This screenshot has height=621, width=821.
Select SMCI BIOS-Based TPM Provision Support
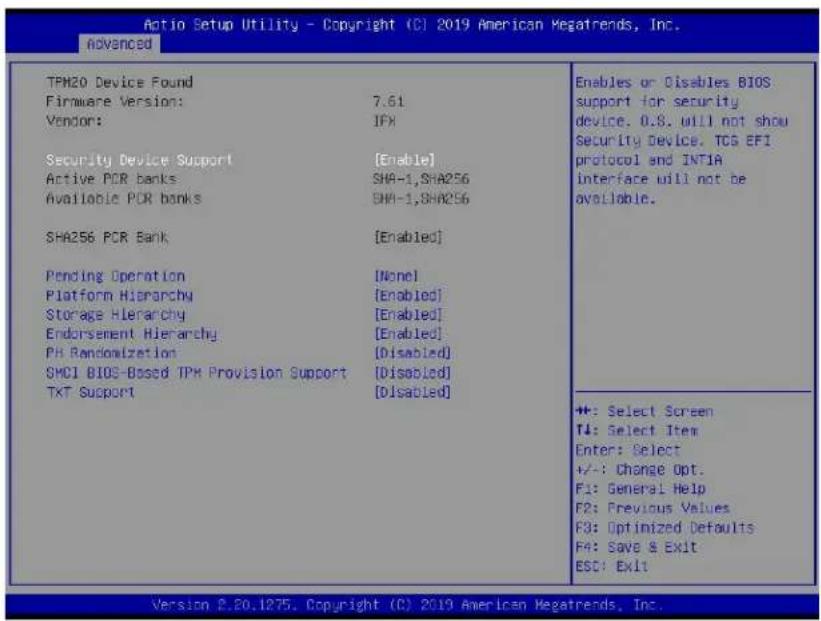tap(196, 373)
